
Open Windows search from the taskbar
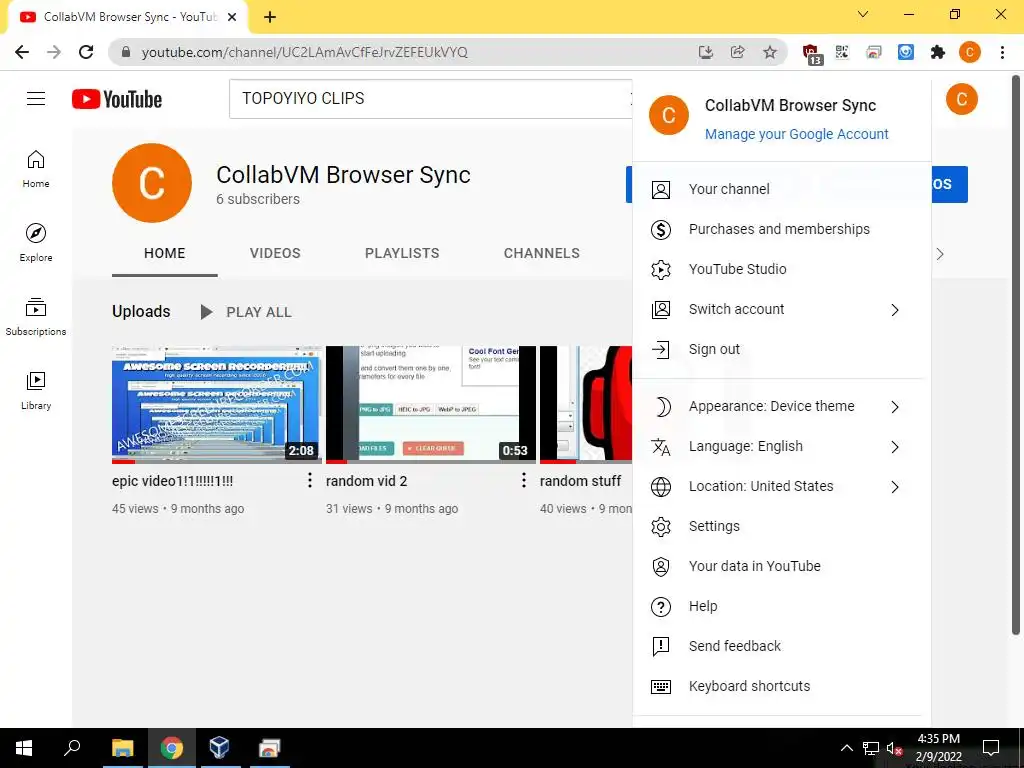click(72, 748)
